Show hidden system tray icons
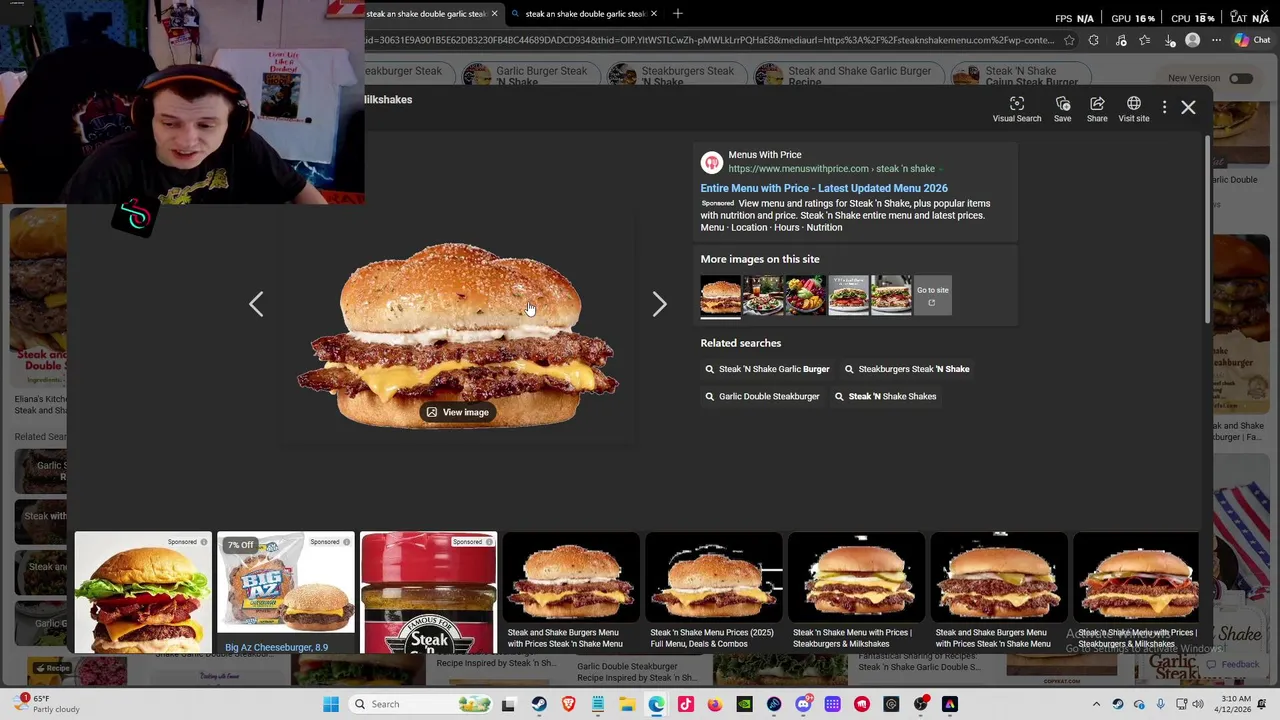 (1096, 704)
